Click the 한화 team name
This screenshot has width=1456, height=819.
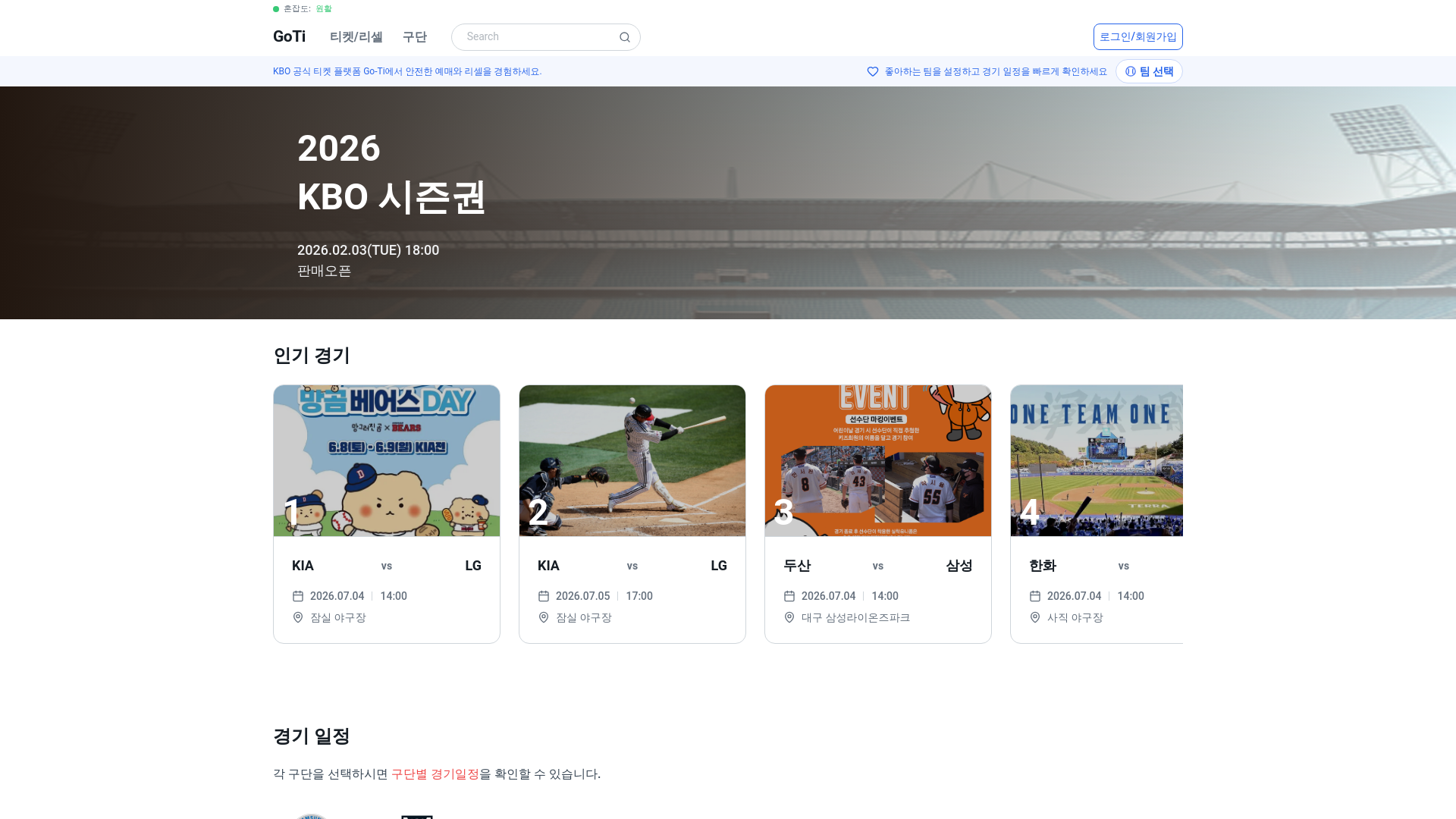(x=1043, y=566)
